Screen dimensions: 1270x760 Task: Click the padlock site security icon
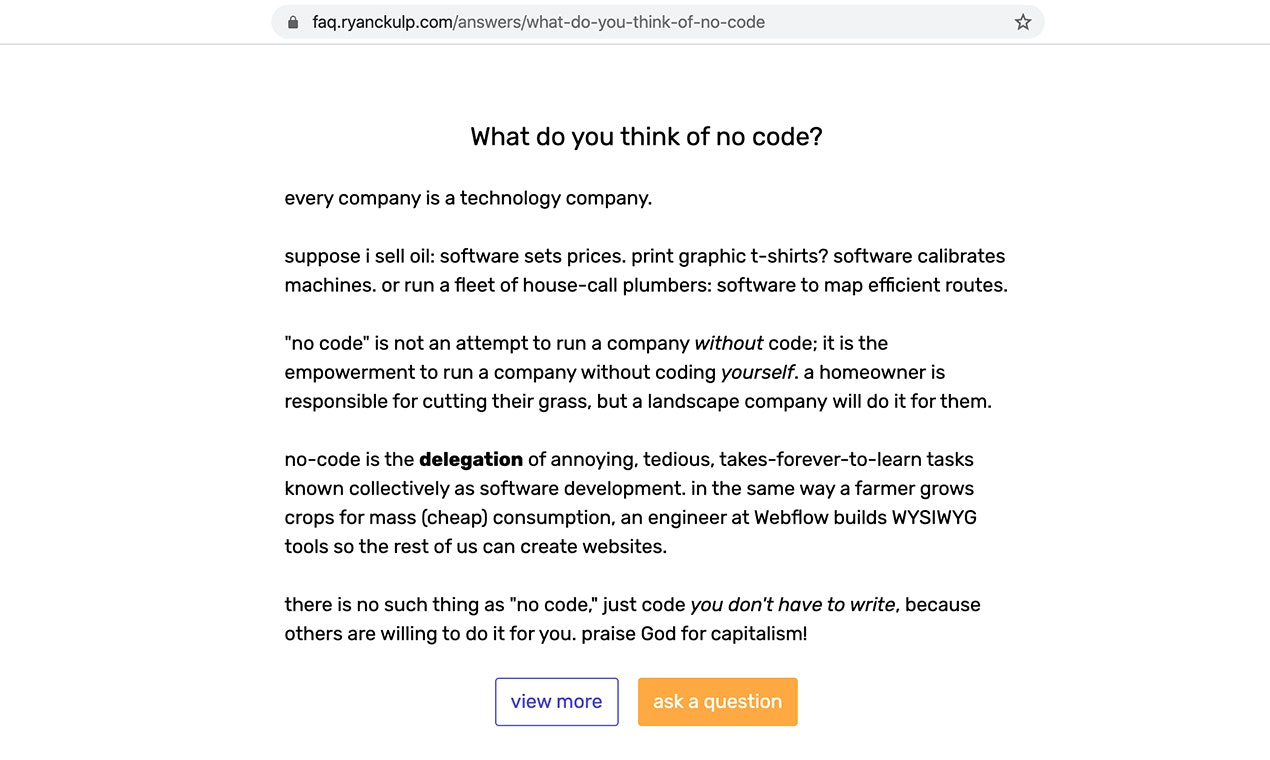(x=293, y=22)
